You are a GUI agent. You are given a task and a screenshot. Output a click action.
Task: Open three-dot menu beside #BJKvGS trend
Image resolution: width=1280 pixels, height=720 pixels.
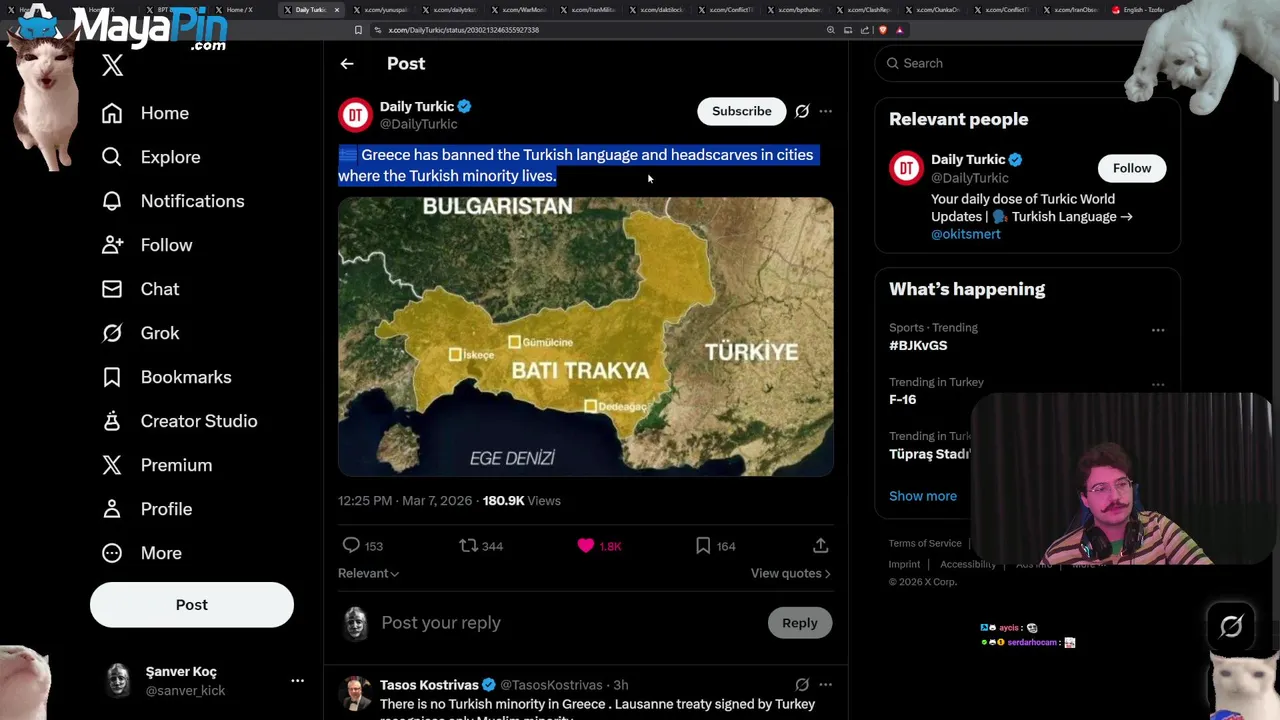tap(1158, 330)
